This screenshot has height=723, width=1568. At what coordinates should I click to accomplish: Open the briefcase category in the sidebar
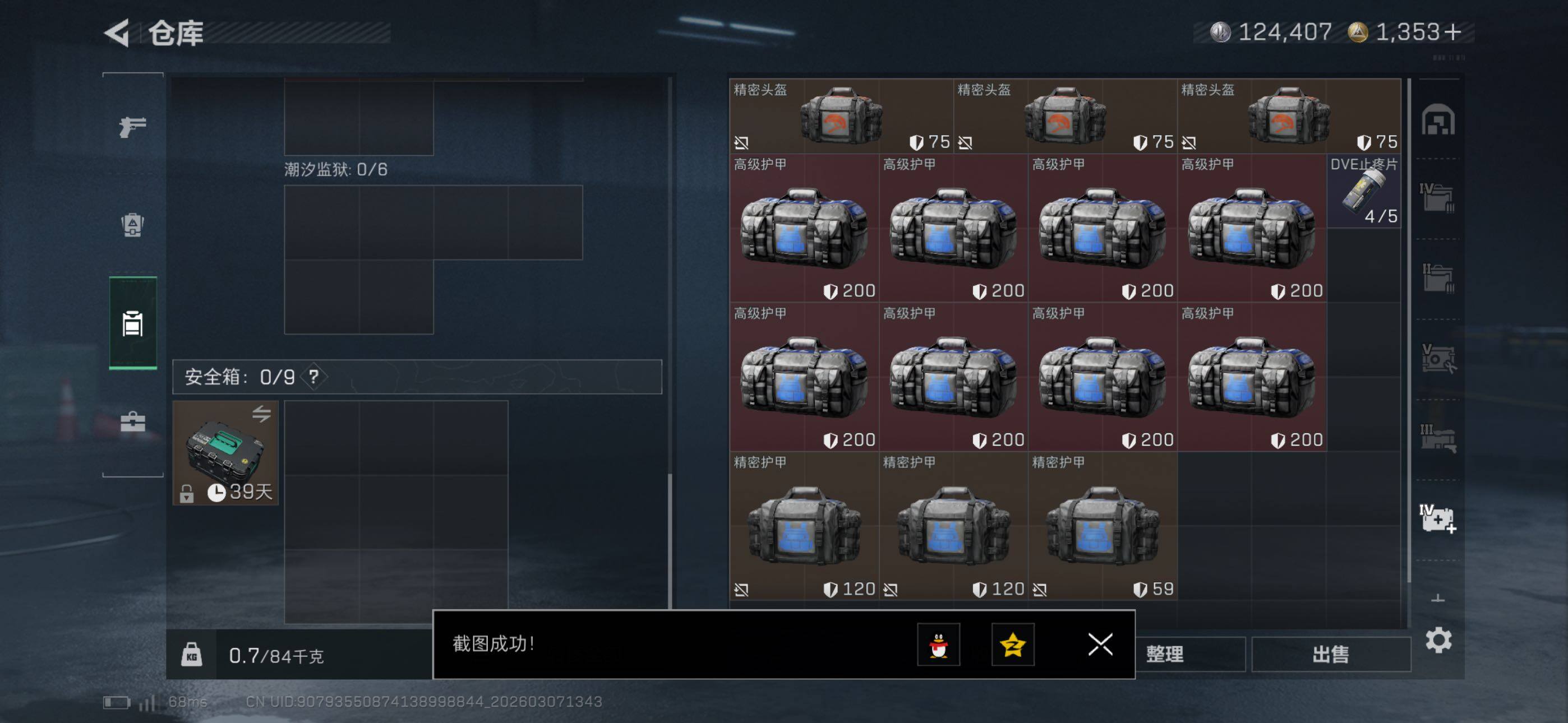click(x=133, y=421)
